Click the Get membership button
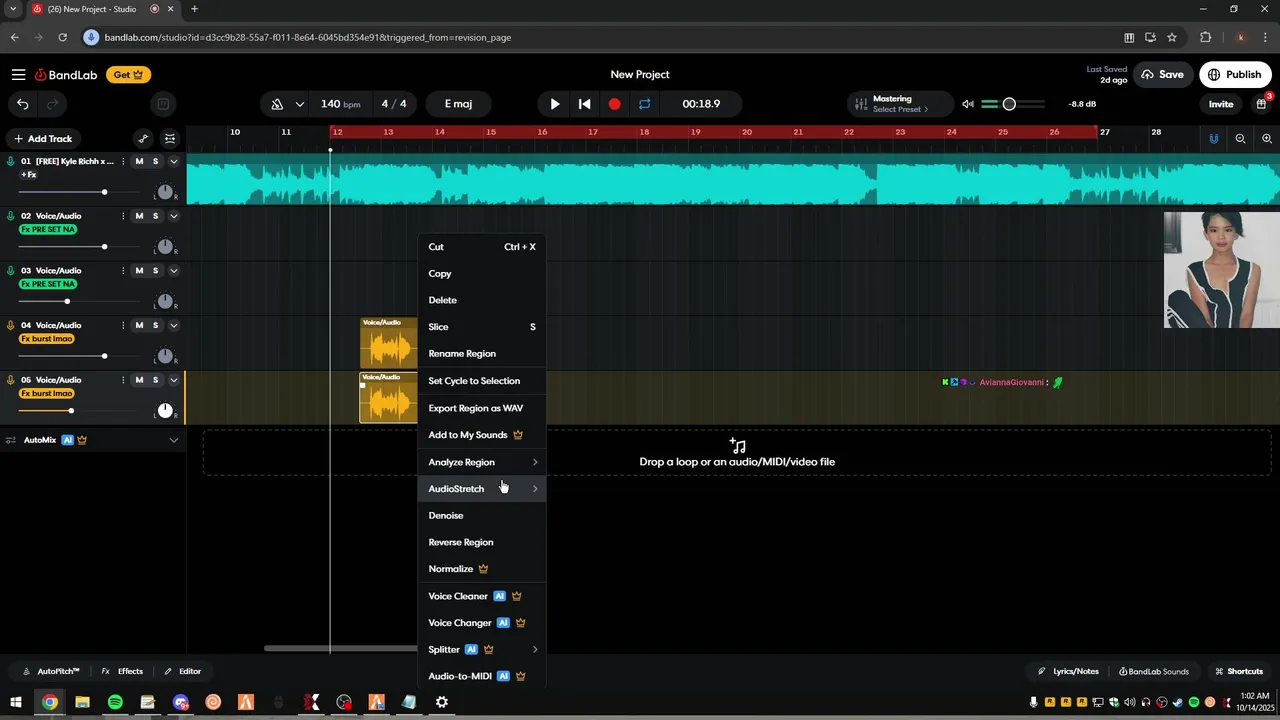The height and width of the screenshot is (720, 1280). (128, 75)
